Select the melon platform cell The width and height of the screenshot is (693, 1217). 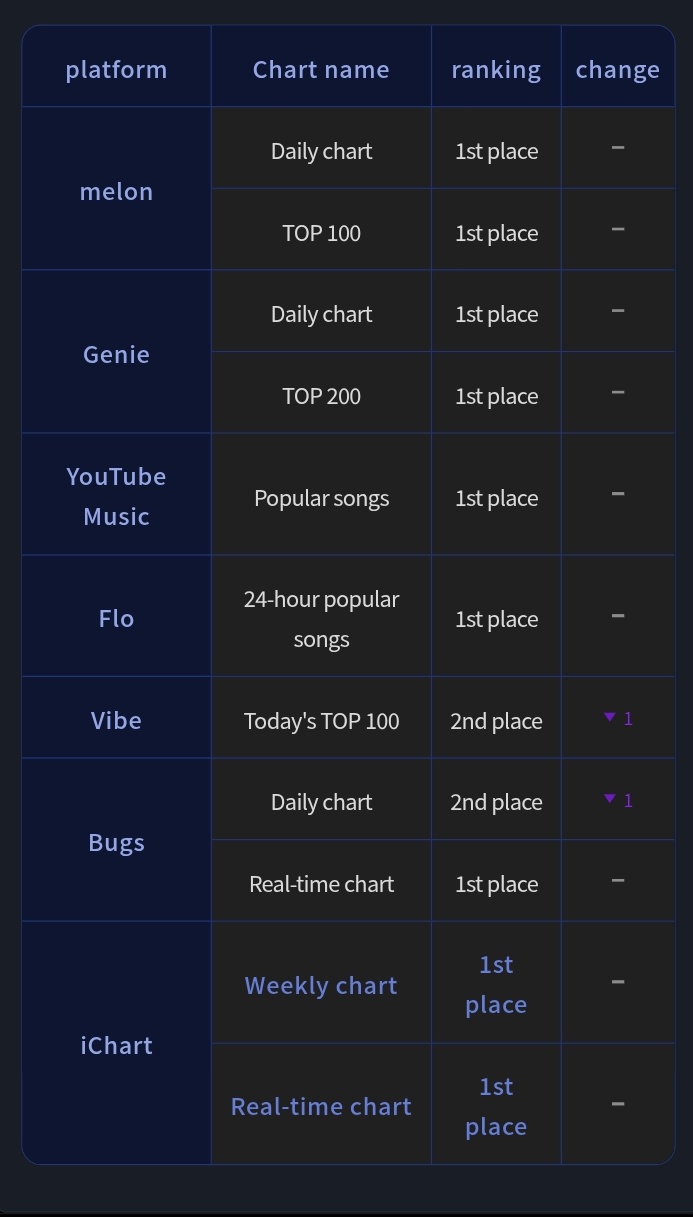click(116, 191)
